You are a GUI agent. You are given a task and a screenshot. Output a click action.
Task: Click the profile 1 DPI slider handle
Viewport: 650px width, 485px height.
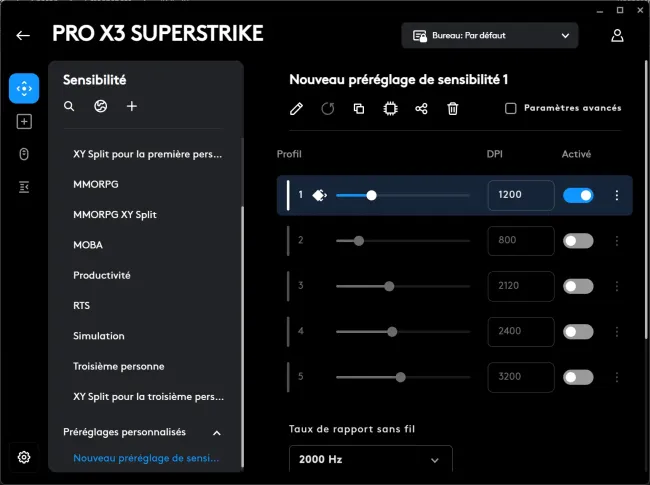(x=371, y=195)
